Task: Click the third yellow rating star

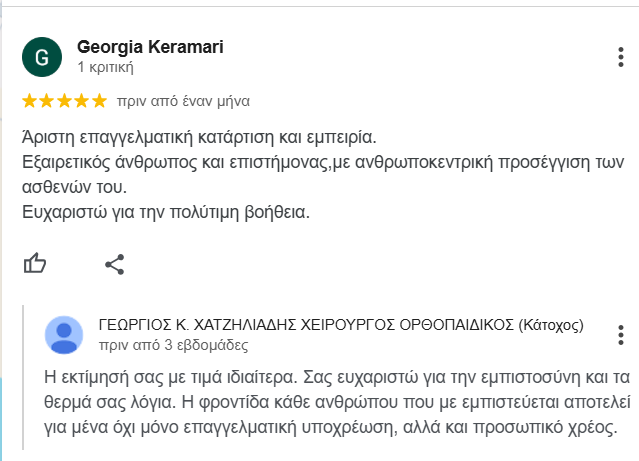Action: pyautogui.click(x=64, y=101)
